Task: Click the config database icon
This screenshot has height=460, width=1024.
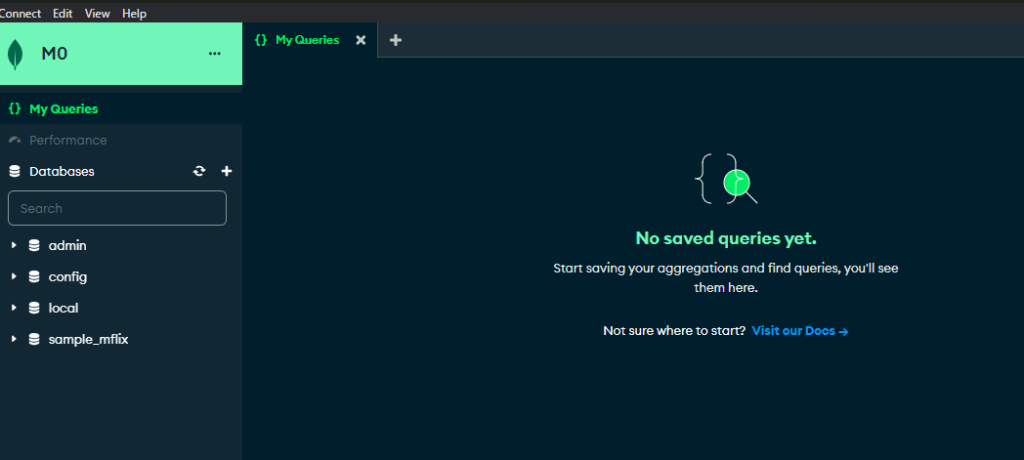Action: coord(34,277)
